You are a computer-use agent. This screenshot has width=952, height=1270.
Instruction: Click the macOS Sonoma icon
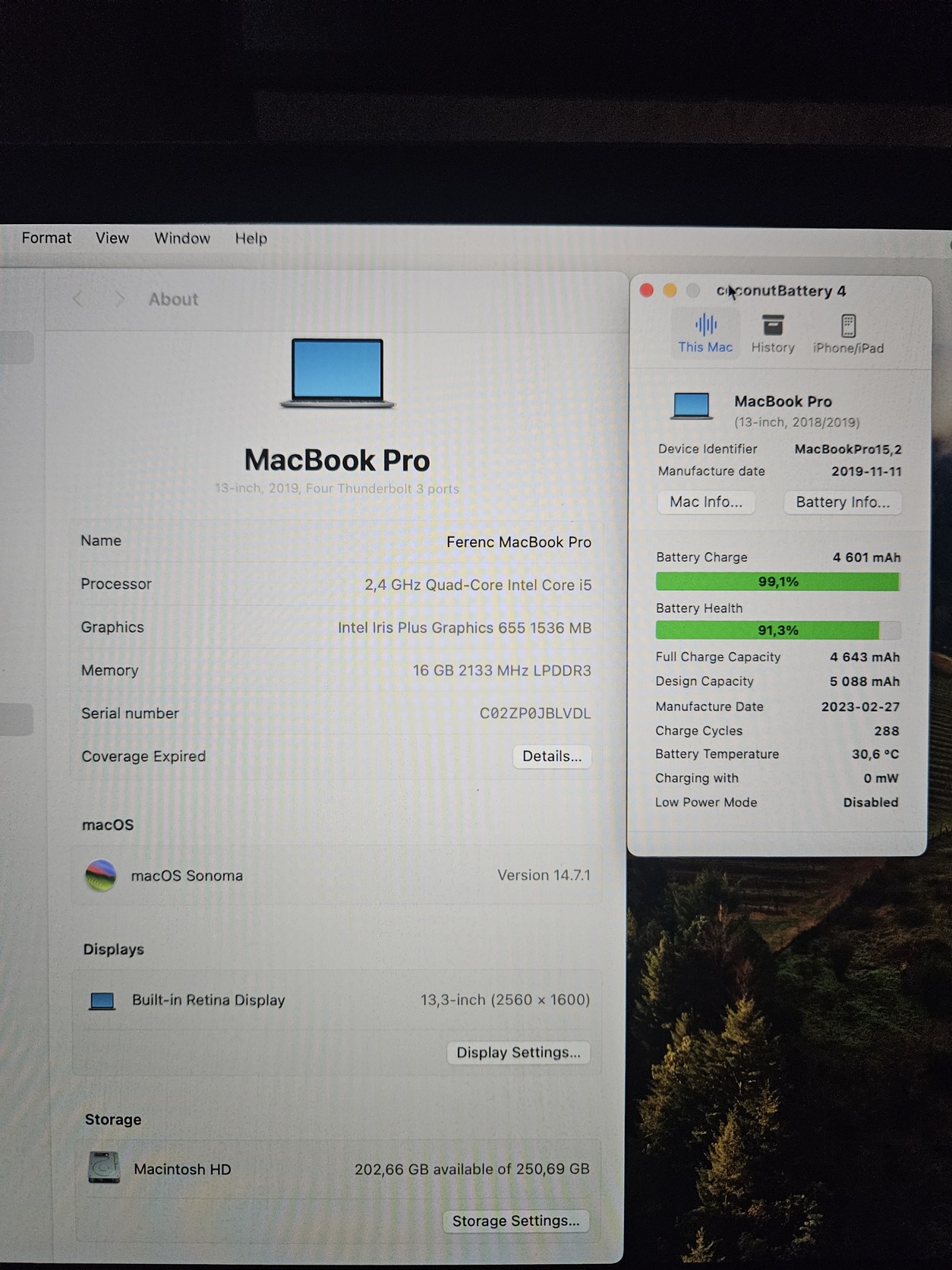click(x=101, y=875)
